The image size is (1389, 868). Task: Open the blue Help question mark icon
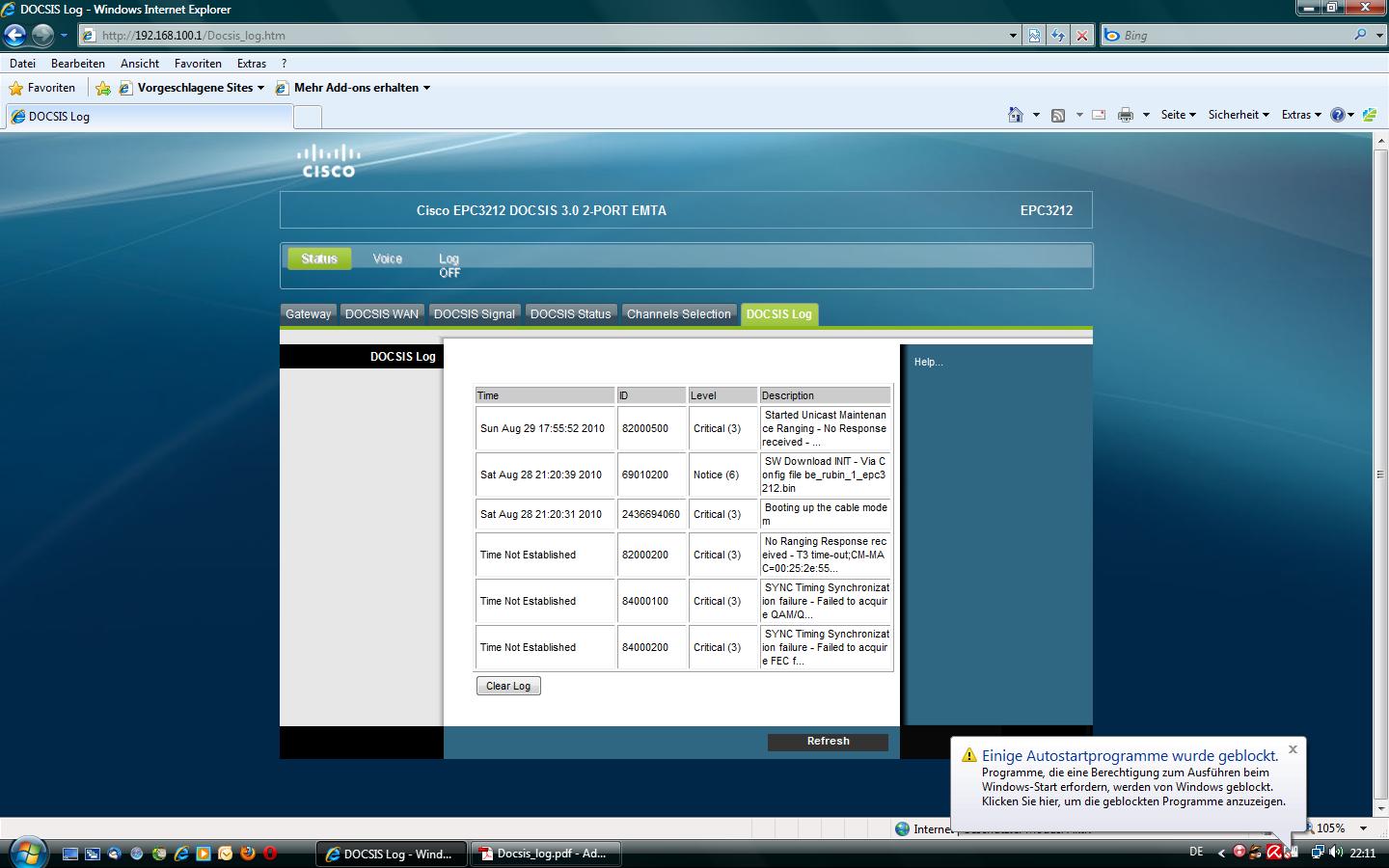pos(1337,115)
